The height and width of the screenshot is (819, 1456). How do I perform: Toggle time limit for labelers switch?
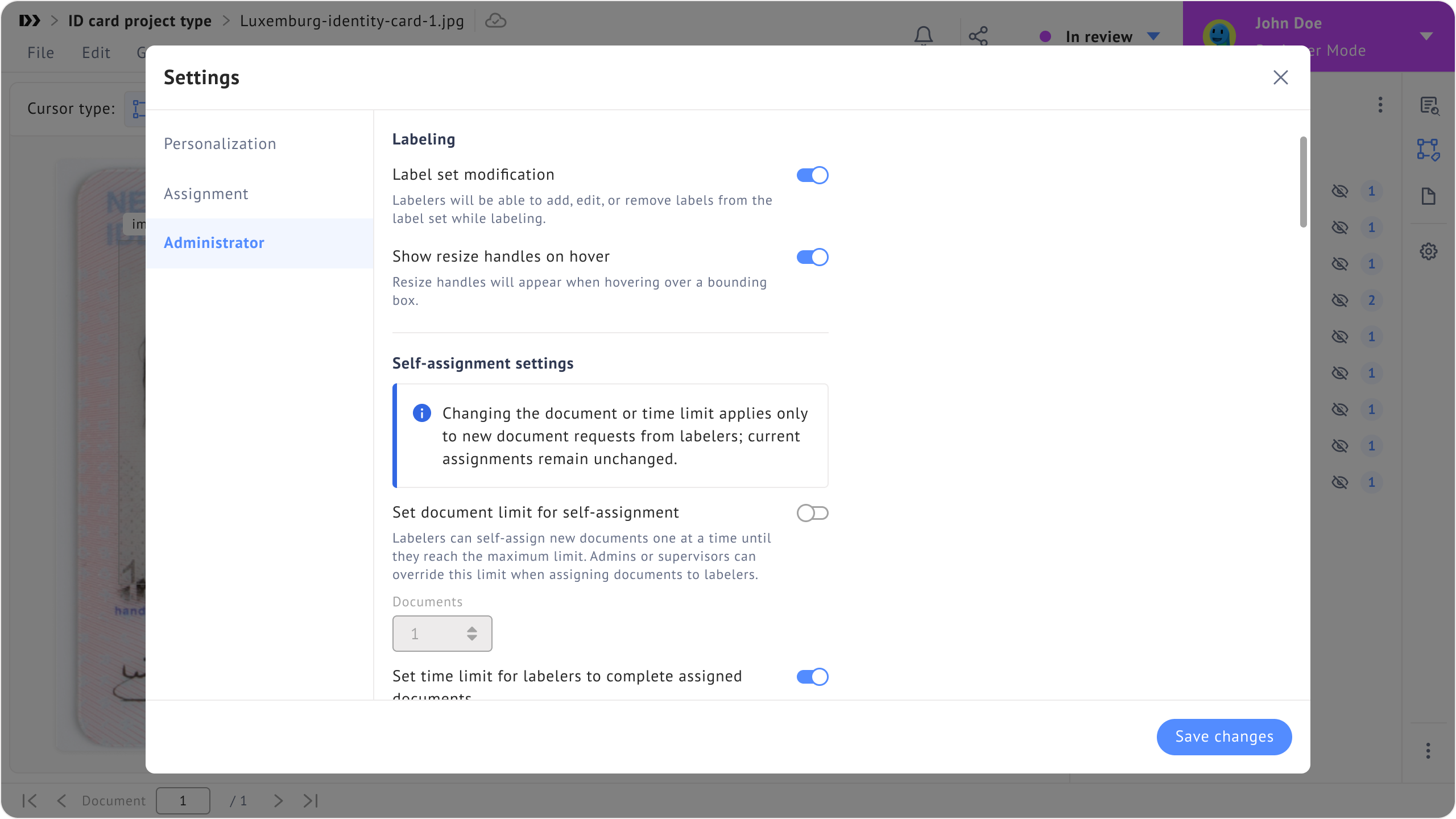[812, 677]
